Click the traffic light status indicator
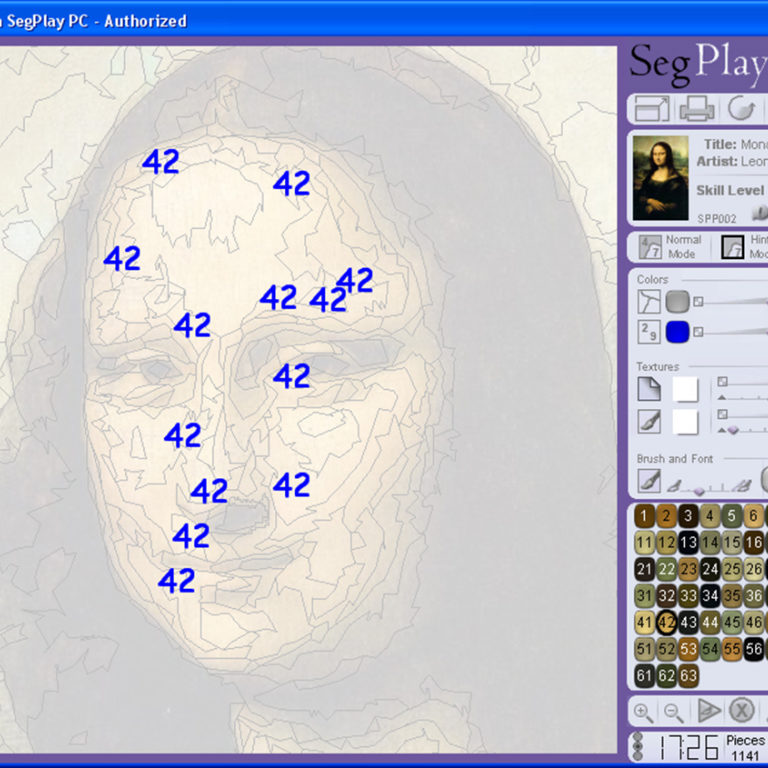This screenshot has height=768, width=768. click(x=638, y=746)
